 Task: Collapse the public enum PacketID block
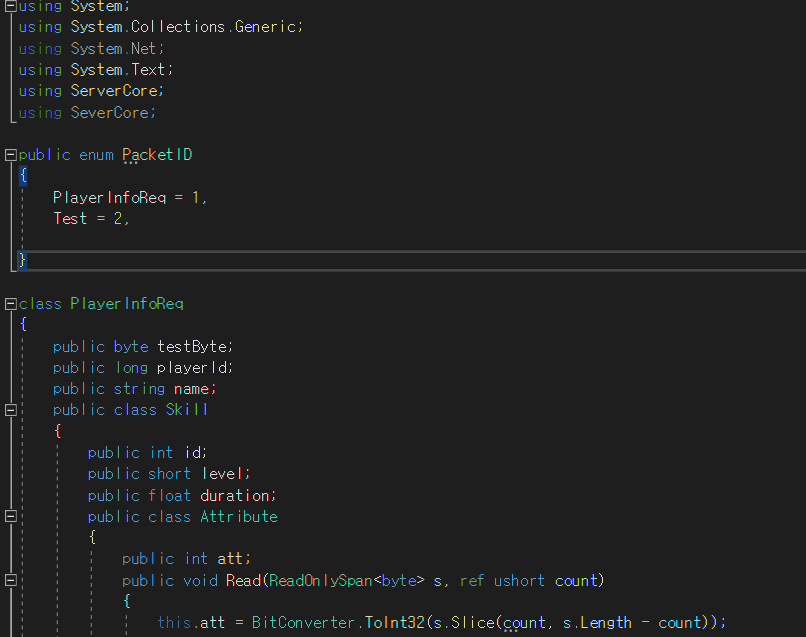pos(10,155)
